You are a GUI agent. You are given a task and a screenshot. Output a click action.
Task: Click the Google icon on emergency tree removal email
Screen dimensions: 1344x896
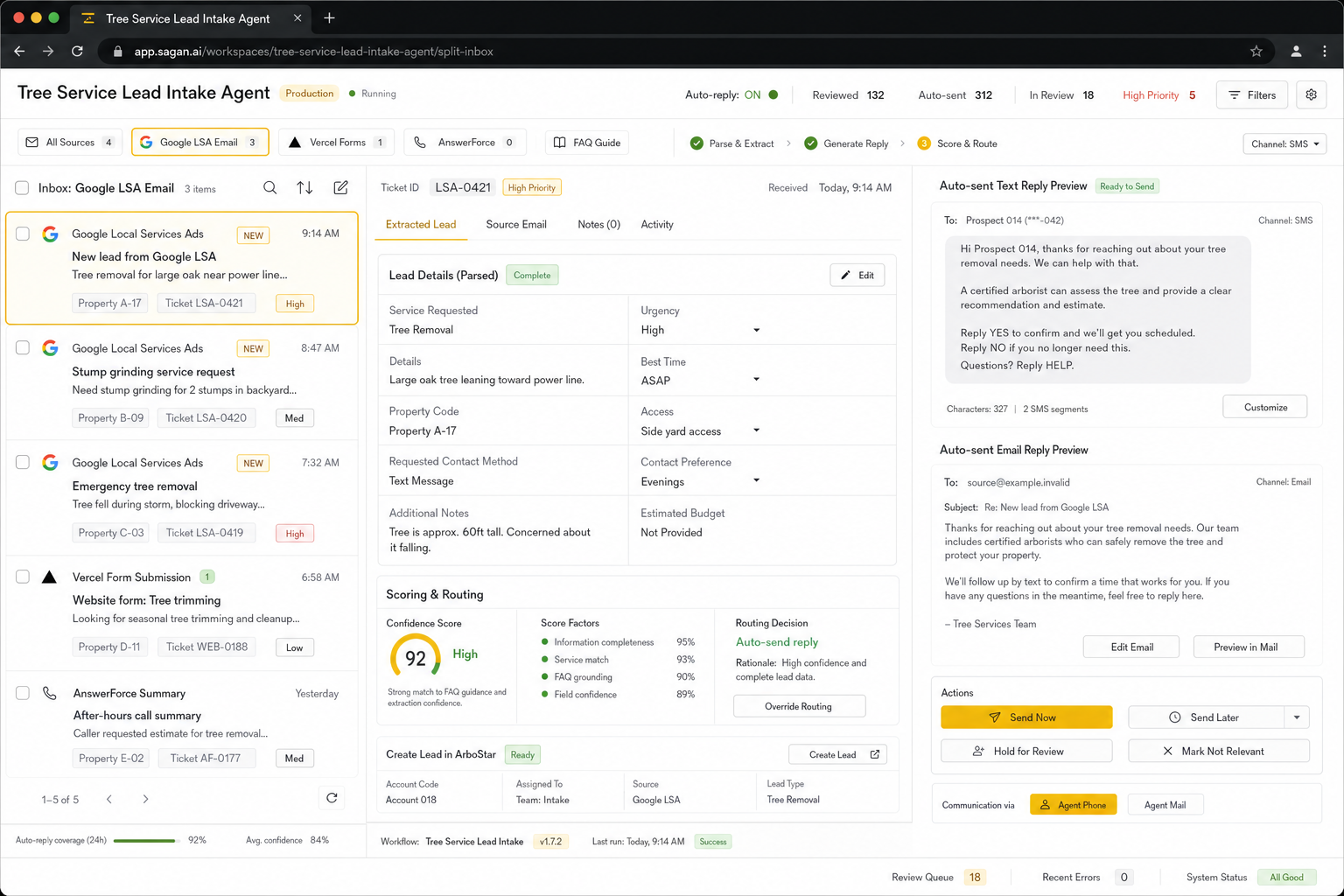[x=51, y=463]
